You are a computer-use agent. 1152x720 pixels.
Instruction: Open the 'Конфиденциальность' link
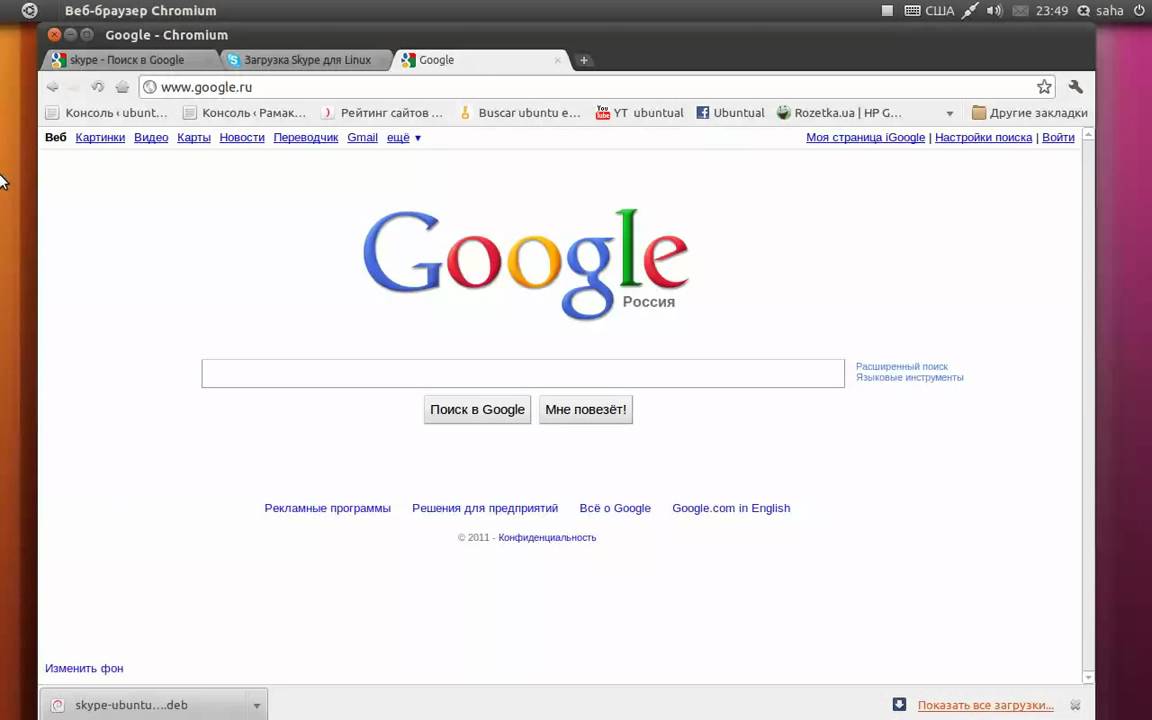(547, 538)
